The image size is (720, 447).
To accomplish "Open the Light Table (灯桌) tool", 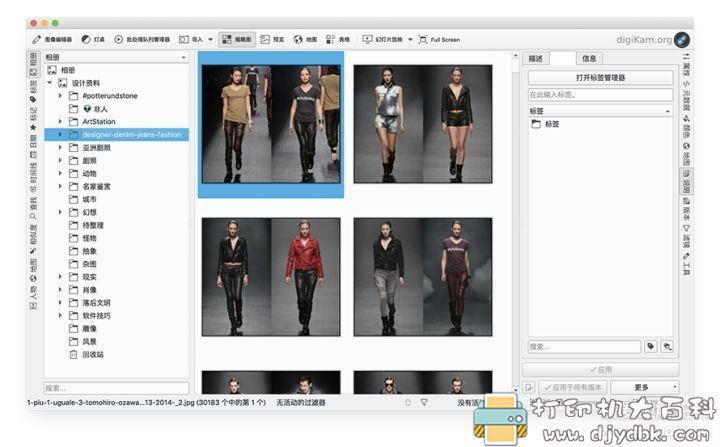I will 93,40.
